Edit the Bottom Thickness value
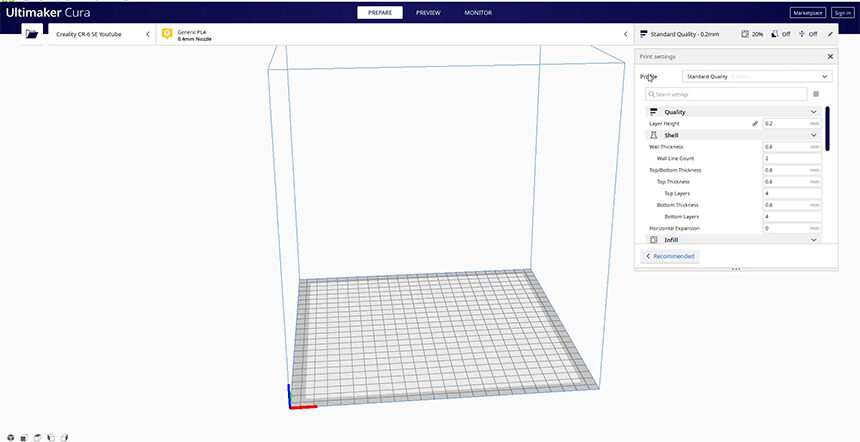This screenshot has height=442, width=860. coord(792,205)
